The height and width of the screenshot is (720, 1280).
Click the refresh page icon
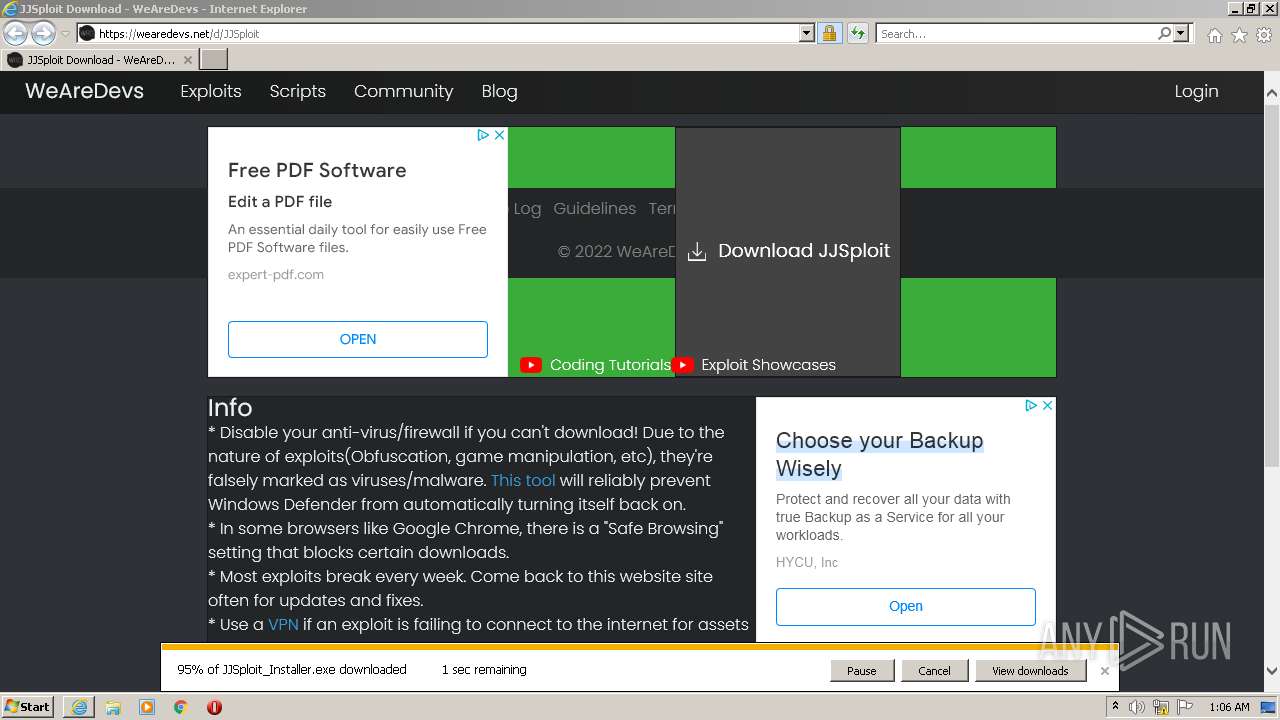point(857,33)
